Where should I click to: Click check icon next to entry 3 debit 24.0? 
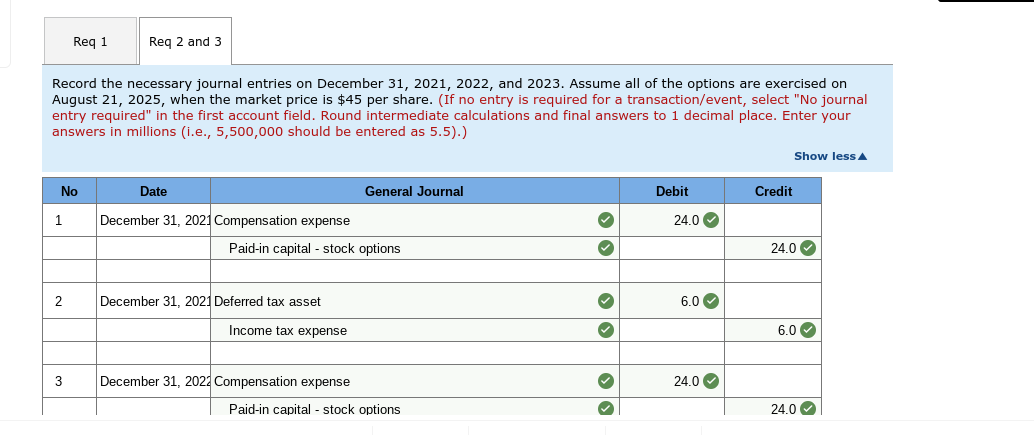click(x=711, y=381)
